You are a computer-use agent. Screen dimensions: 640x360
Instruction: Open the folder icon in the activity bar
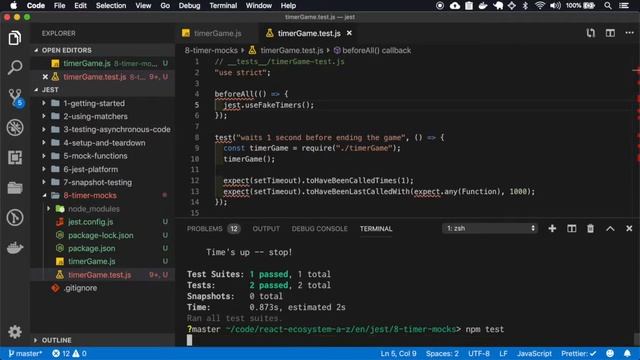pyautogui.click(x=15, y=188)
